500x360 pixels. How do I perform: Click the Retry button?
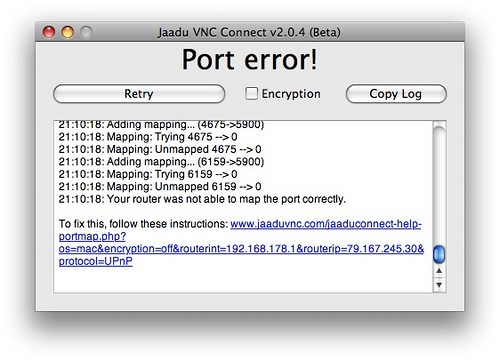(139, 94)
